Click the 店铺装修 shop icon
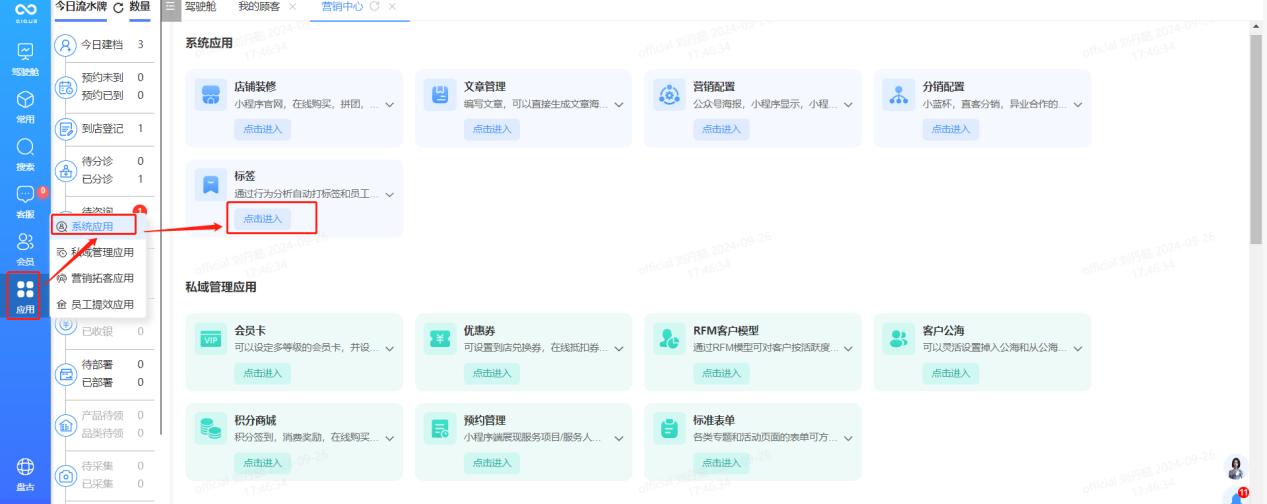Screen dimensions: 1267x504 [x=210, y=96]
